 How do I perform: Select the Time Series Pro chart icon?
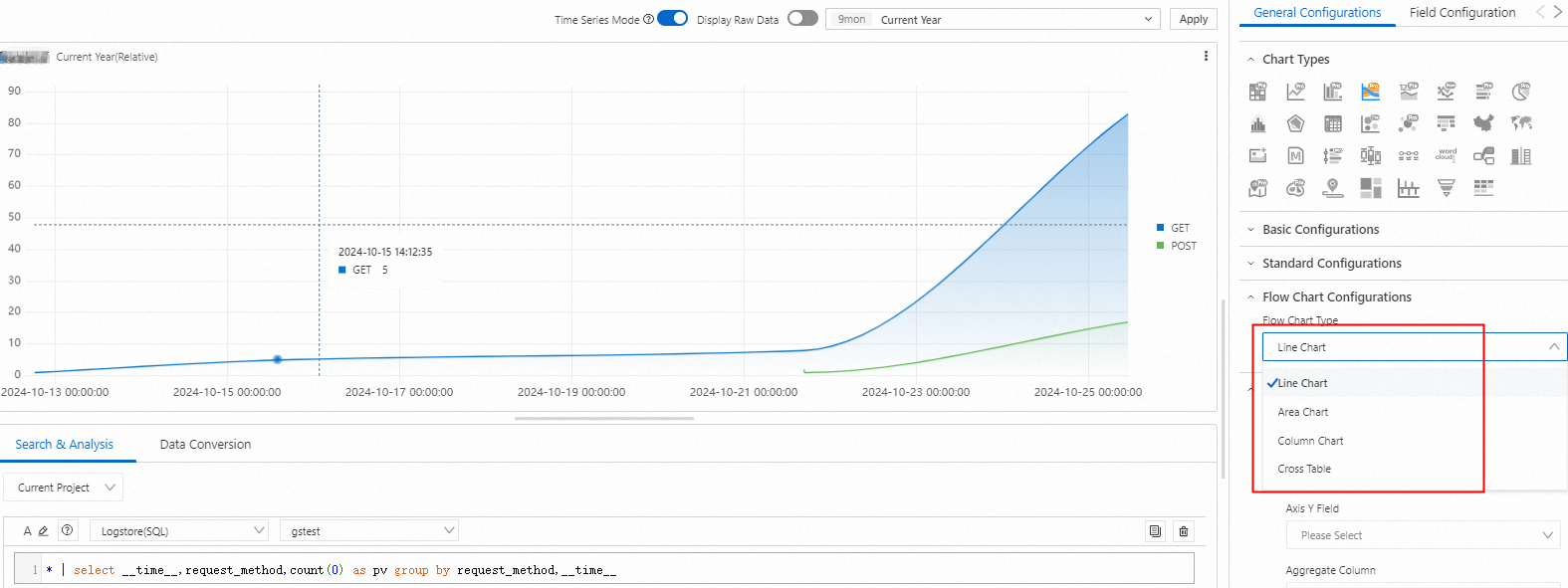coord(1447,92)
